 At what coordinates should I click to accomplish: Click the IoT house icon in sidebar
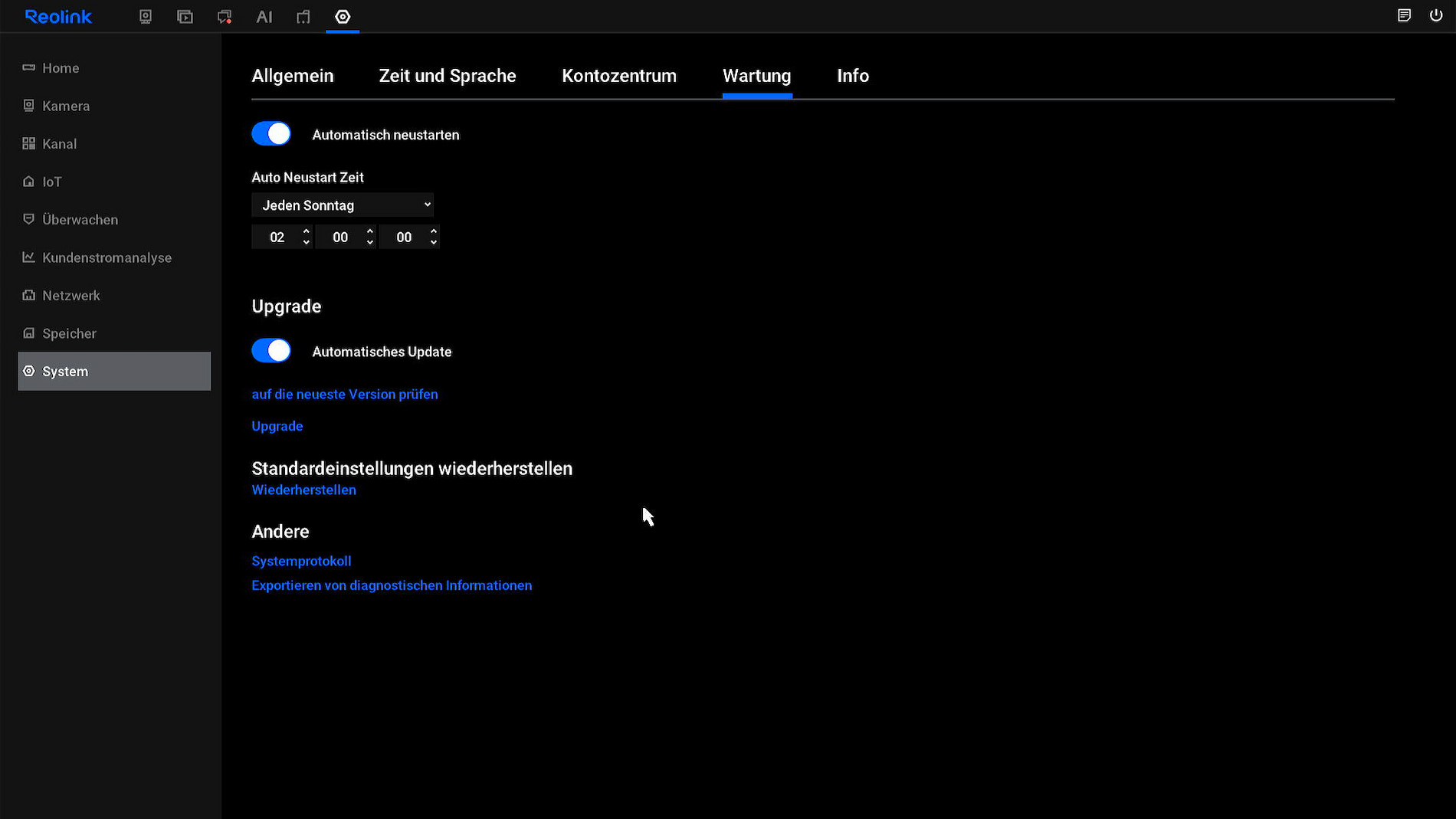coord(28,182)
